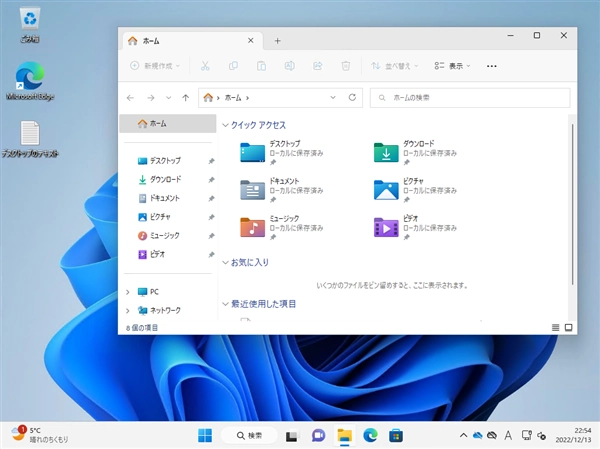Click the home icon in address bar

click(208, 98)
